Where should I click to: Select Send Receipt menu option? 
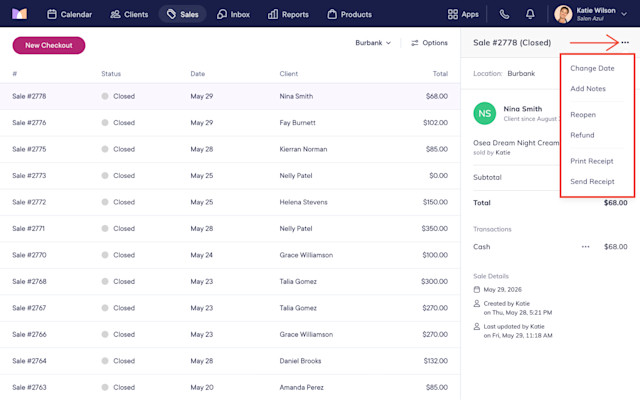coord(592,181)
